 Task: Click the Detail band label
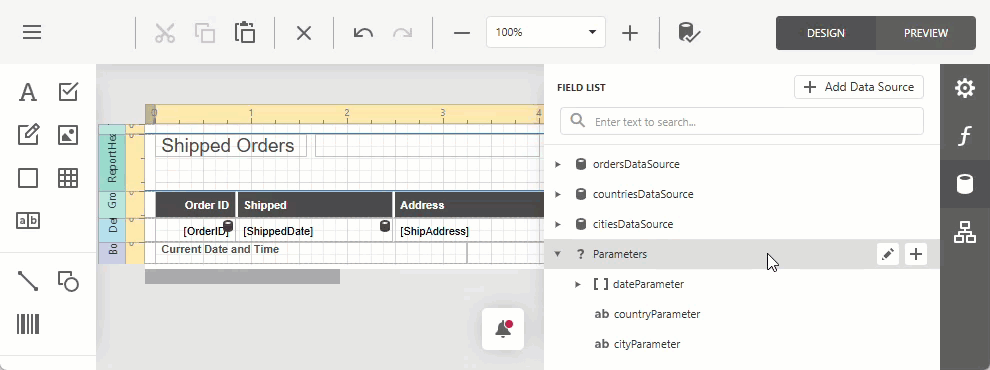(112, 230)
